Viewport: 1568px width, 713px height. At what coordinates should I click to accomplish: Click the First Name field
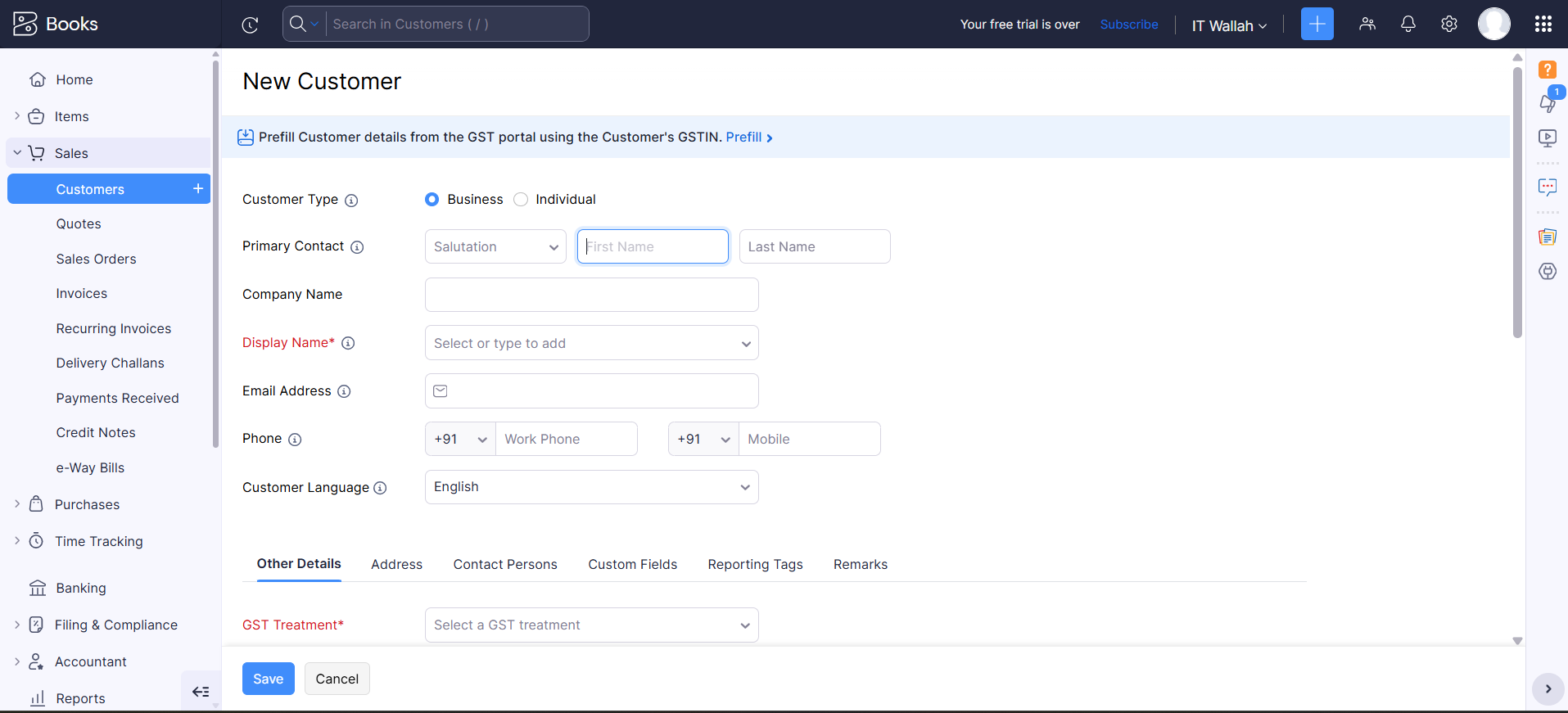coord(653,246)
